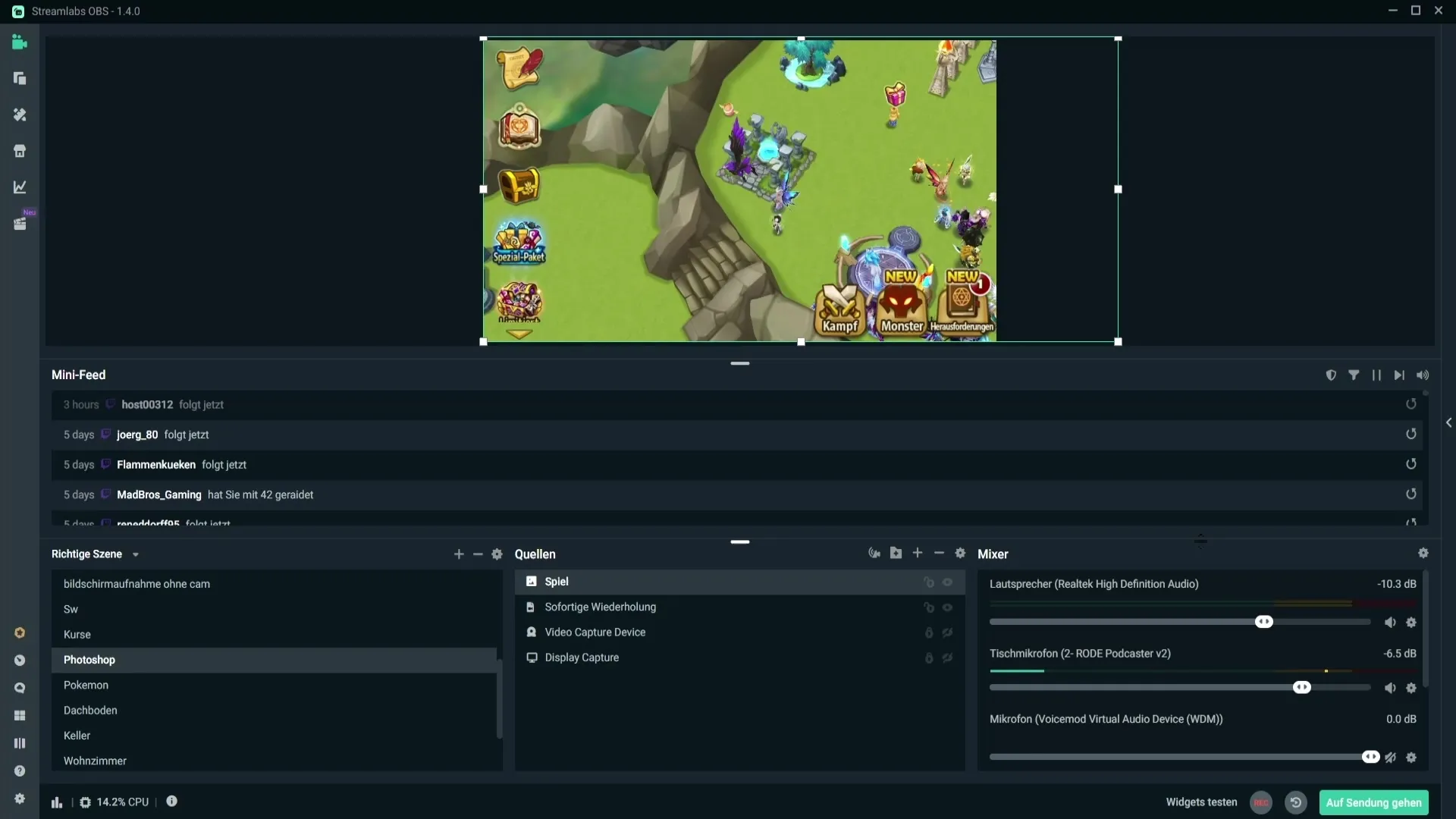Mute the Tischmikrofon audio channel
This screenshot has width=1456, height=819.
tap(1390, 689)
